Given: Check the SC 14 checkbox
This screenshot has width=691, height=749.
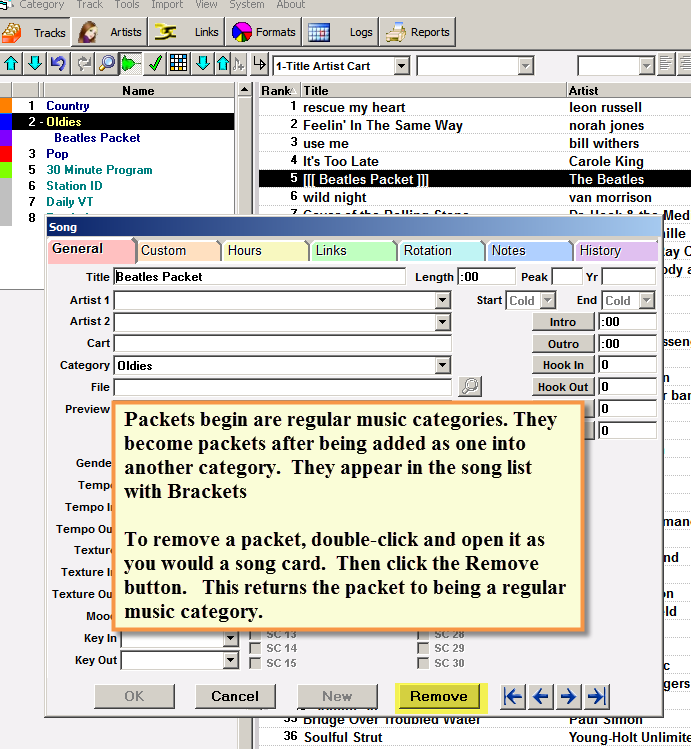Looking at the screenshot, I should point(255,648).
